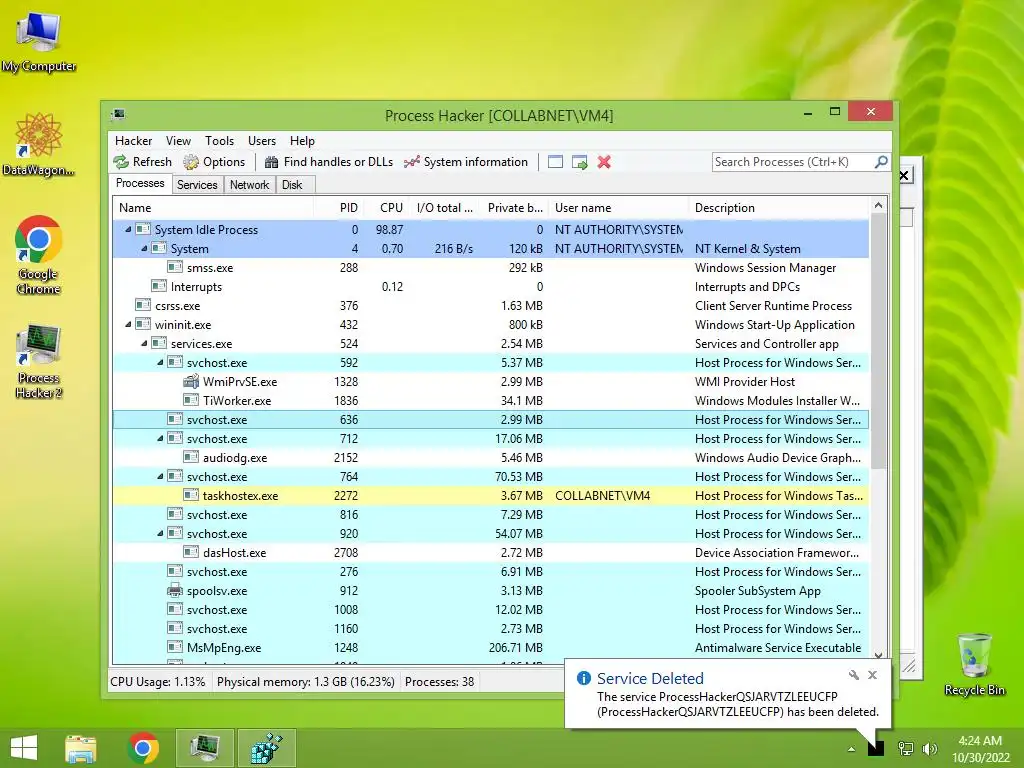Open the Google Chrome desktop shortcut
The width and height of the screenshot is (1024, 768).
[x=38, y=255]
